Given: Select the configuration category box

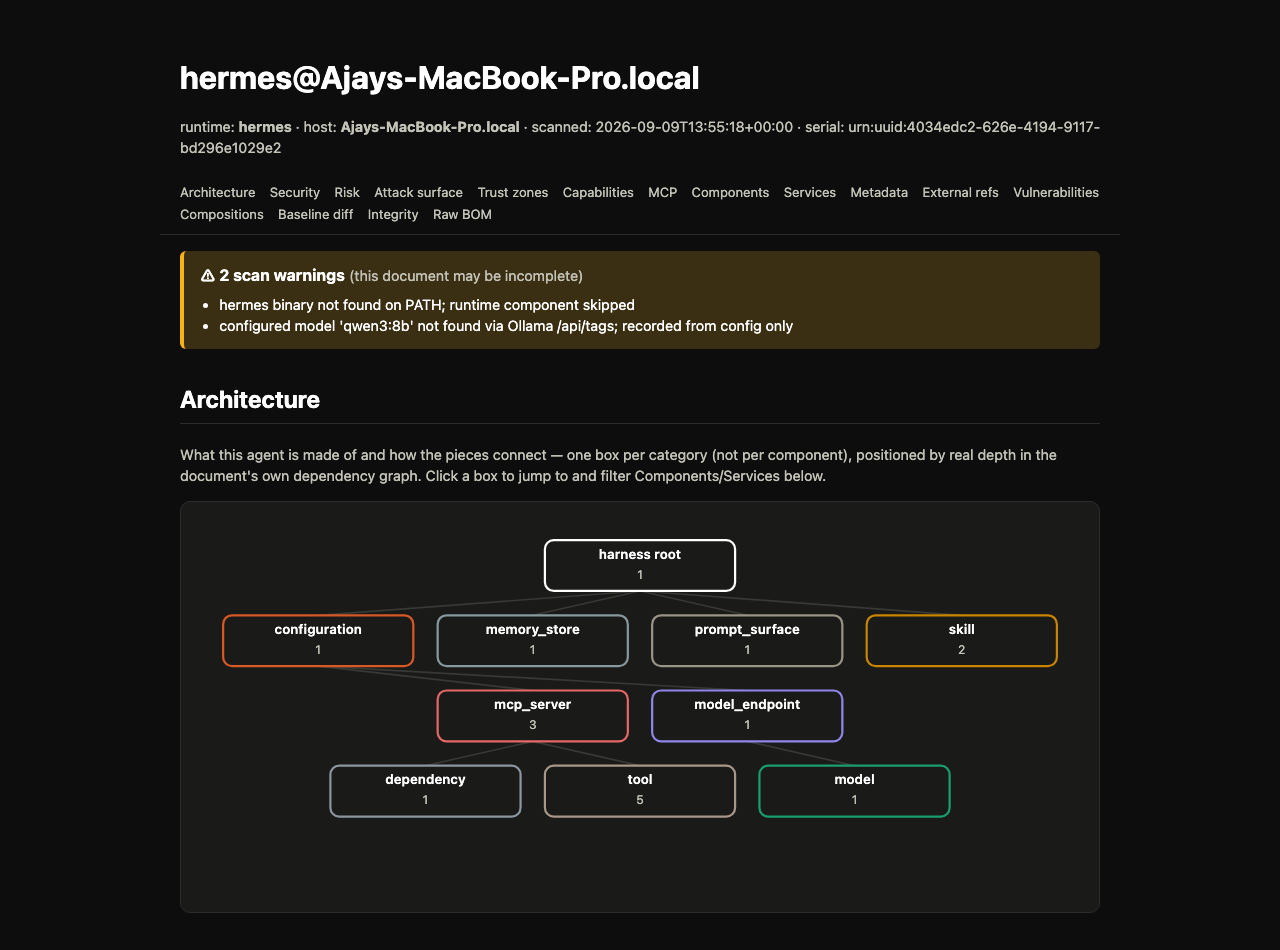Looking at the screenshot, I should [318, 640].
